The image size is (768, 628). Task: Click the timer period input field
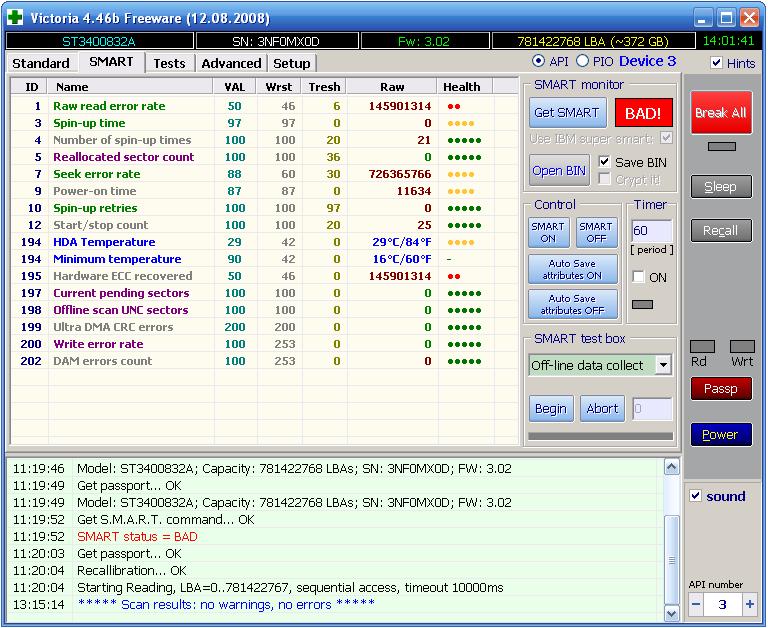pyautogui.click(x=651, y=231)
